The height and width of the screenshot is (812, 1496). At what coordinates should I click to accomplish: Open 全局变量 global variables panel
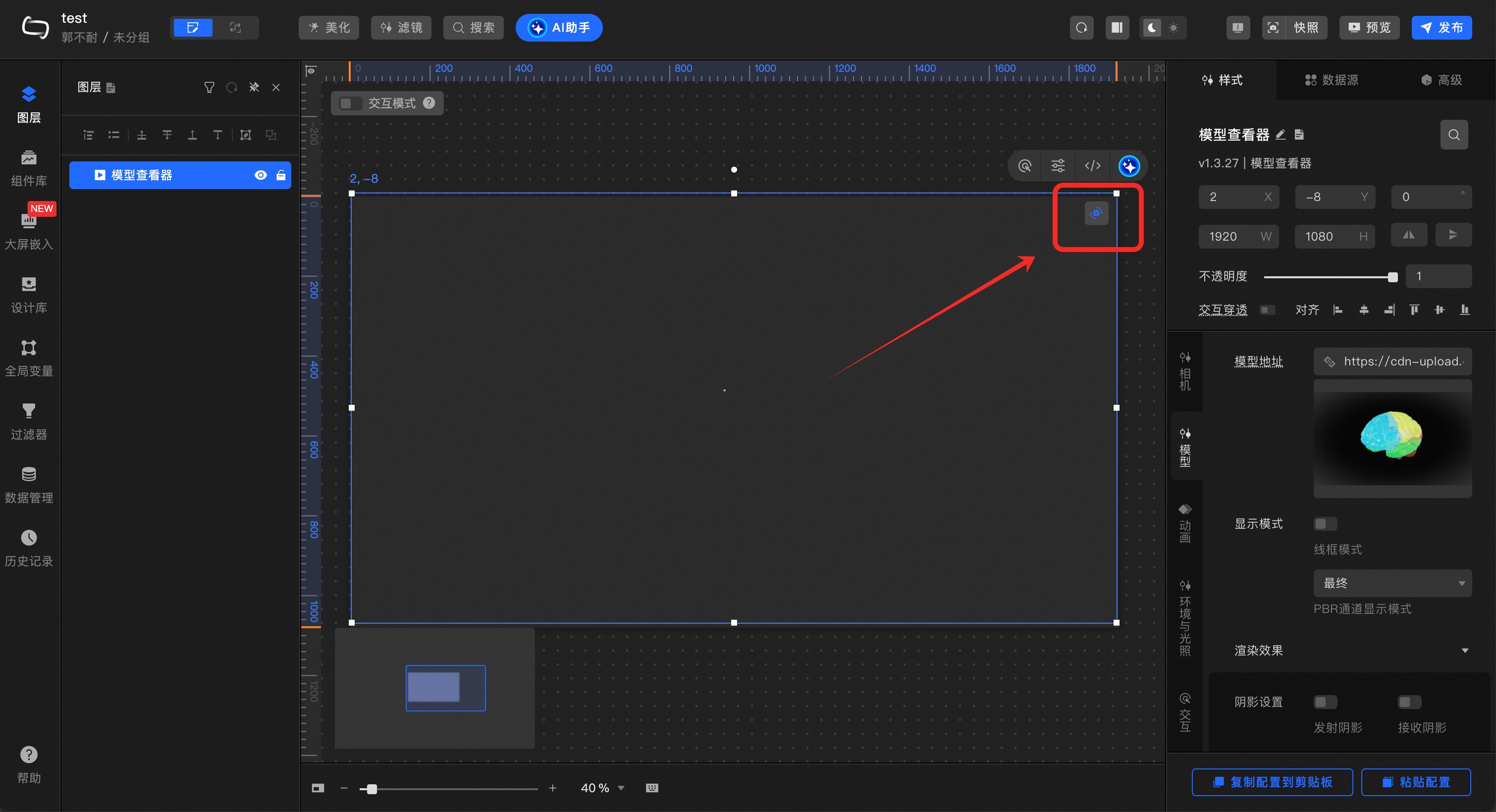pos(28,358)
